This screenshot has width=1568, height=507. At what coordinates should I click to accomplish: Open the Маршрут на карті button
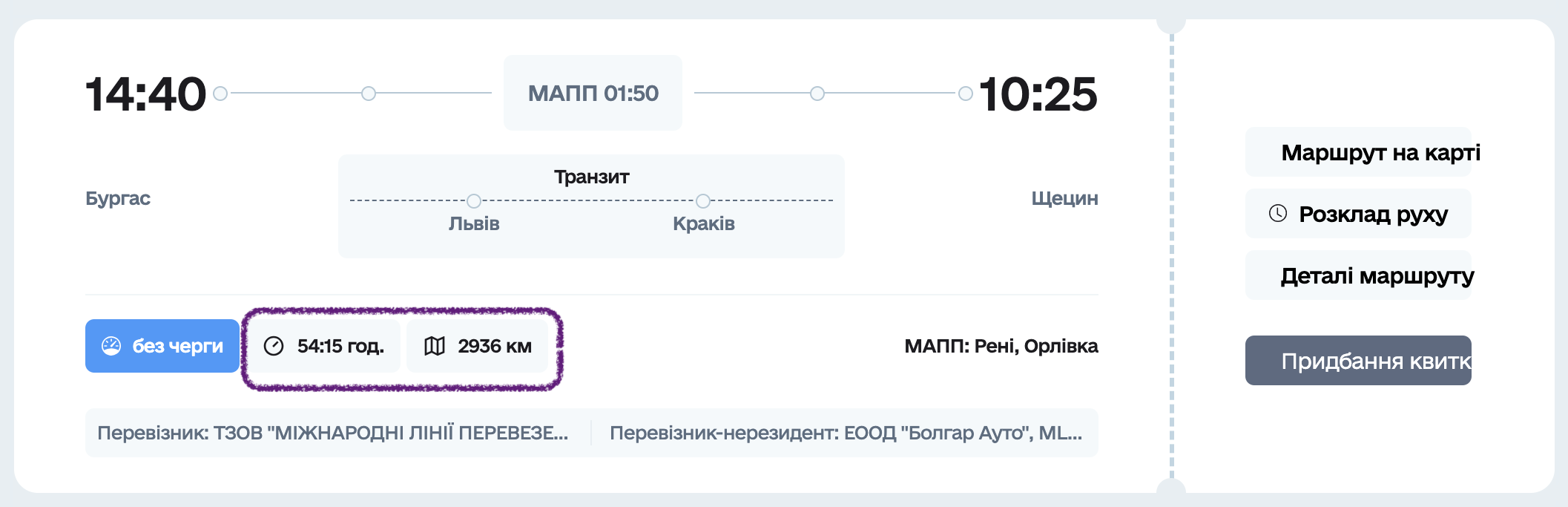pos(1358,152)
